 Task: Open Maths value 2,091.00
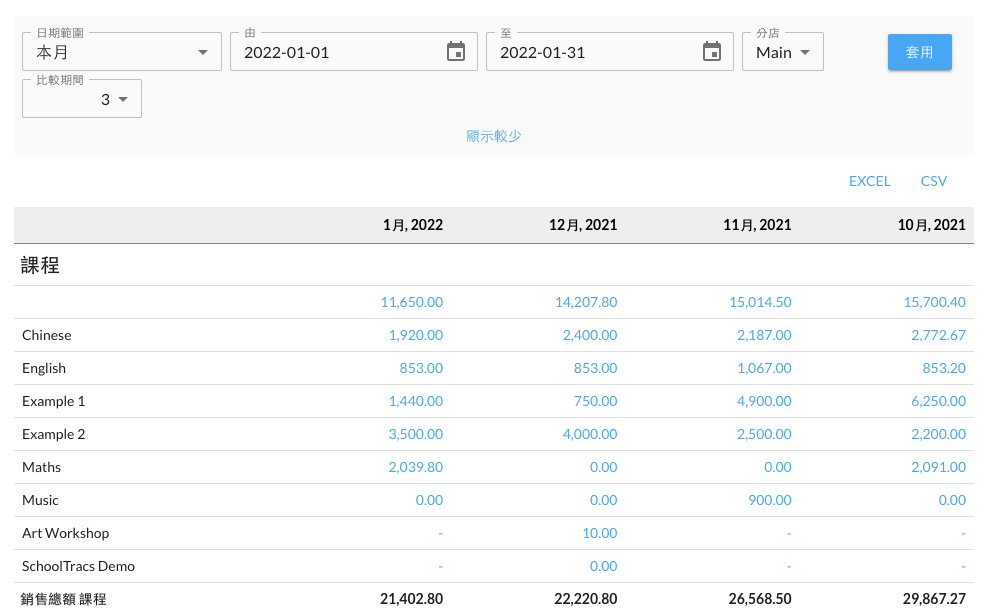(938, 467)
